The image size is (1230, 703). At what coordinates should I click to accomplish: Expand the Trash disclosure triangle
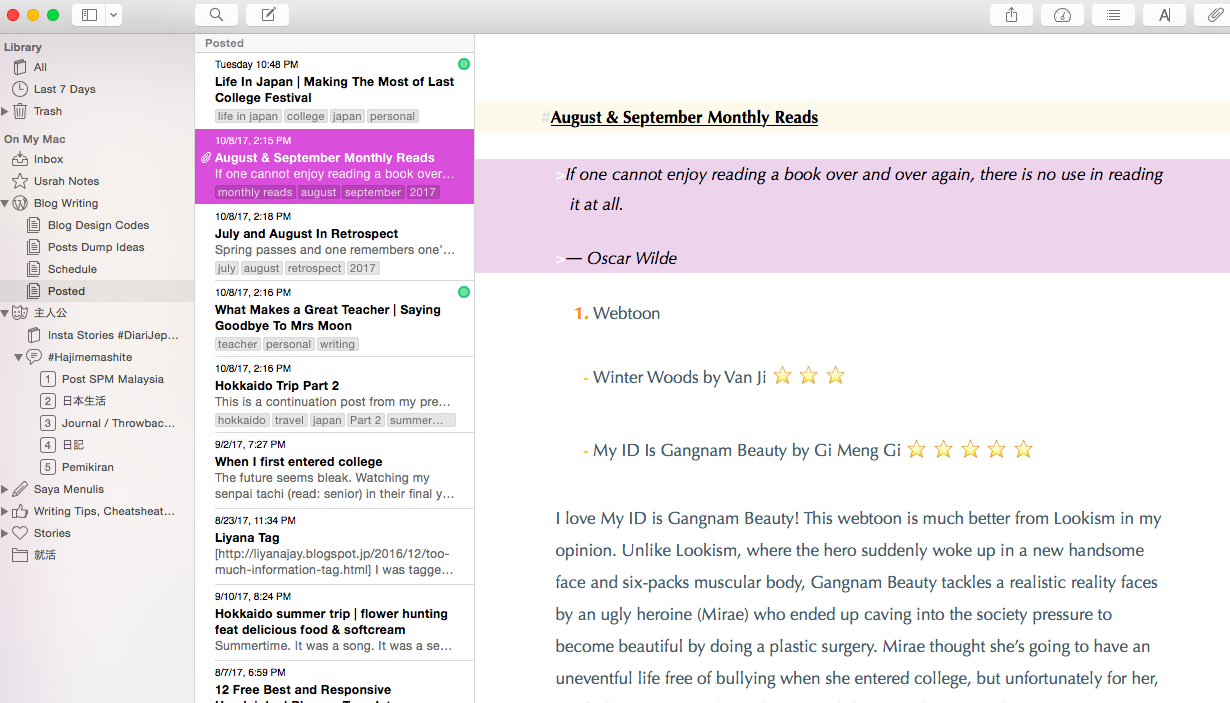tap(5, 111)
